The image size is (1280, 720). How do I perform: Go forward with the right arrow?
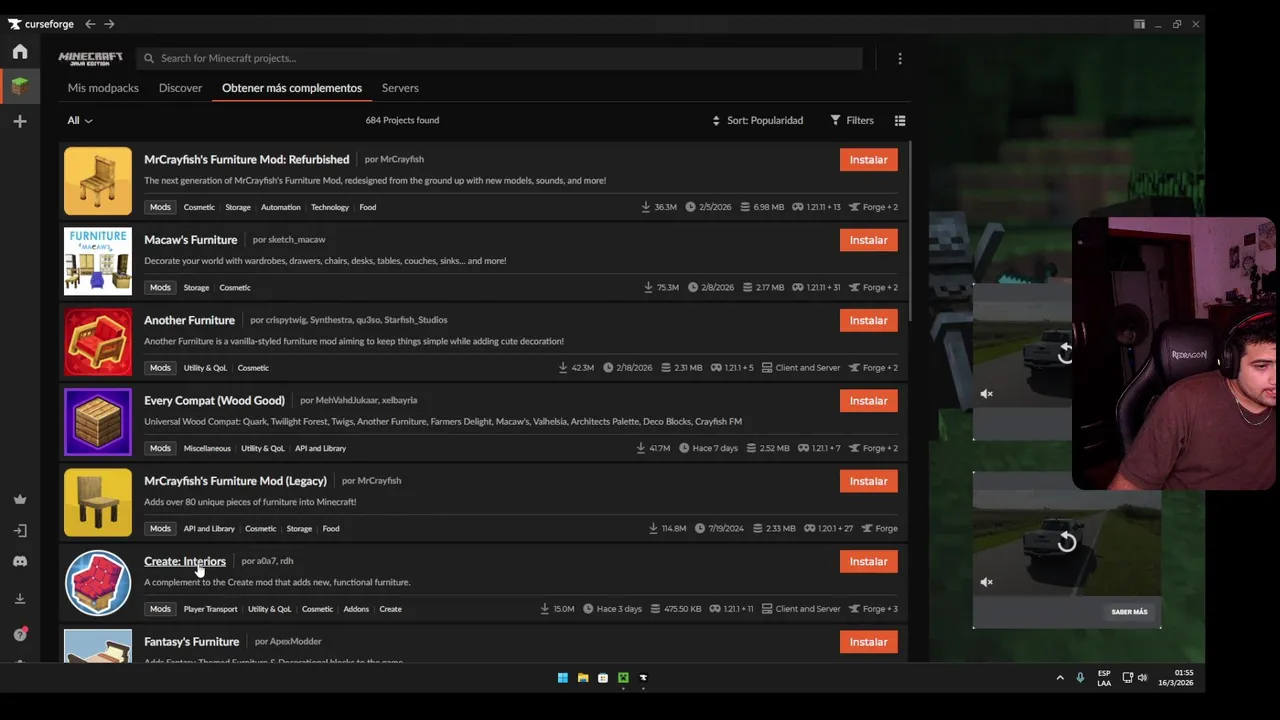[x=109, y=24]
